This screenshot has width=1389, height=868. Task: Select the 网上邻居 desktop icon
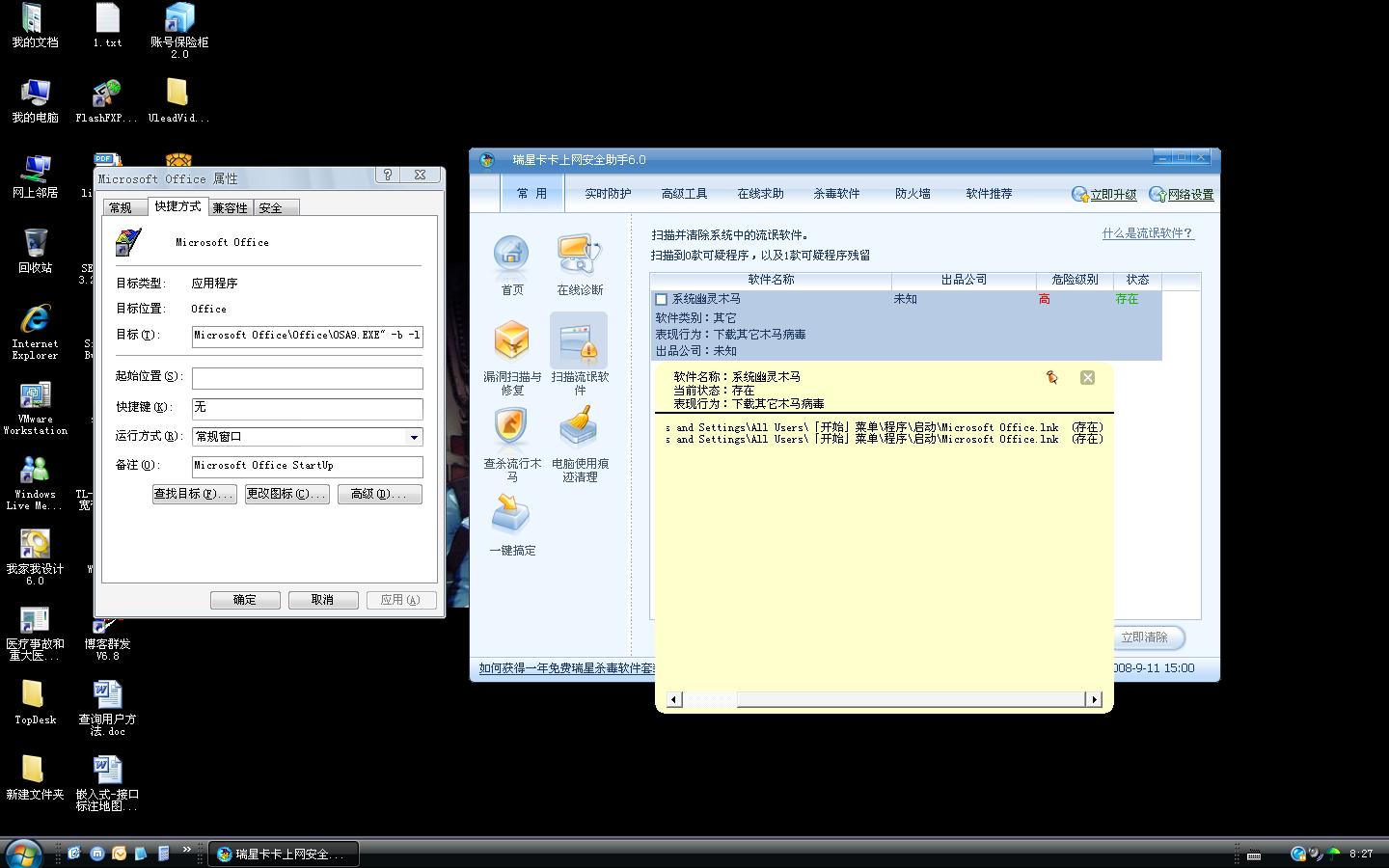(35, 176)
